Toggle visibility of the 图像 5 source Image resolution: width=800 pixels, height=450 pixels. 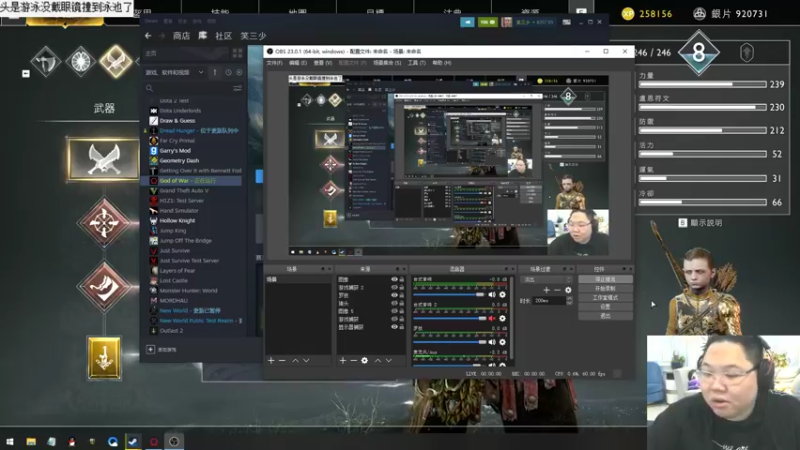(394, 311)
